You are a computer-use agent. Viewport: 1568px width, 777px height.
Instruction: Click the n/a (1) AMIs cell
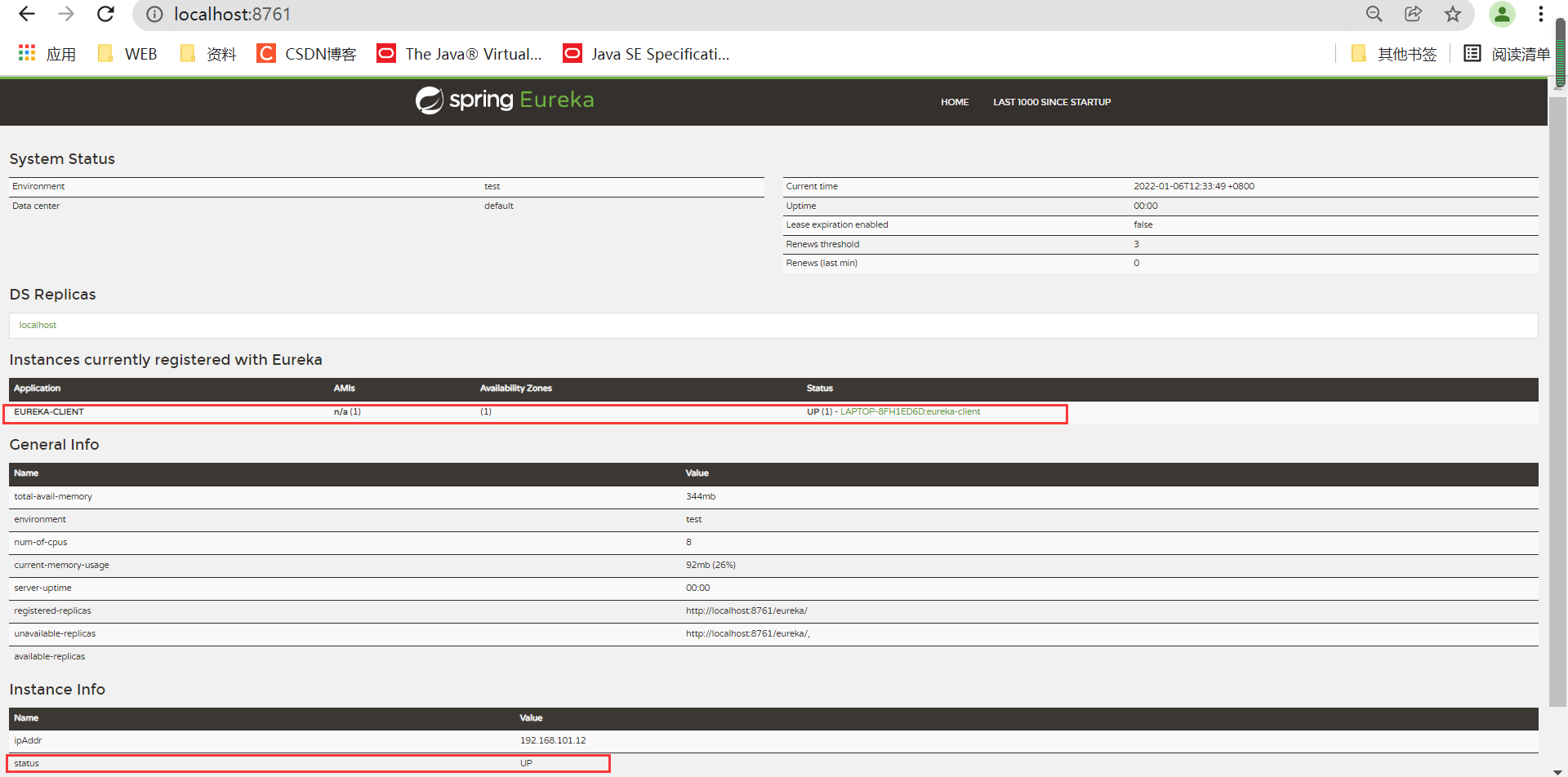pyautogui.click(x=347, y=411)
